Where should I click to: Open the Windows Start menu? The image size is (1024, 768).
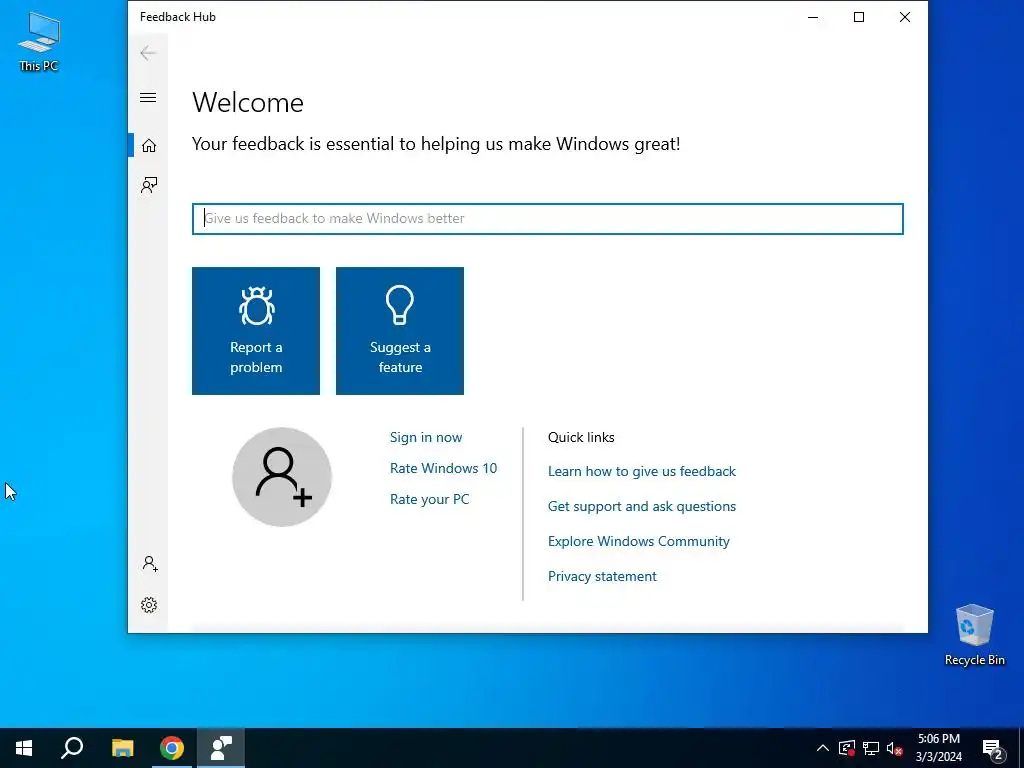coord(24,748)
